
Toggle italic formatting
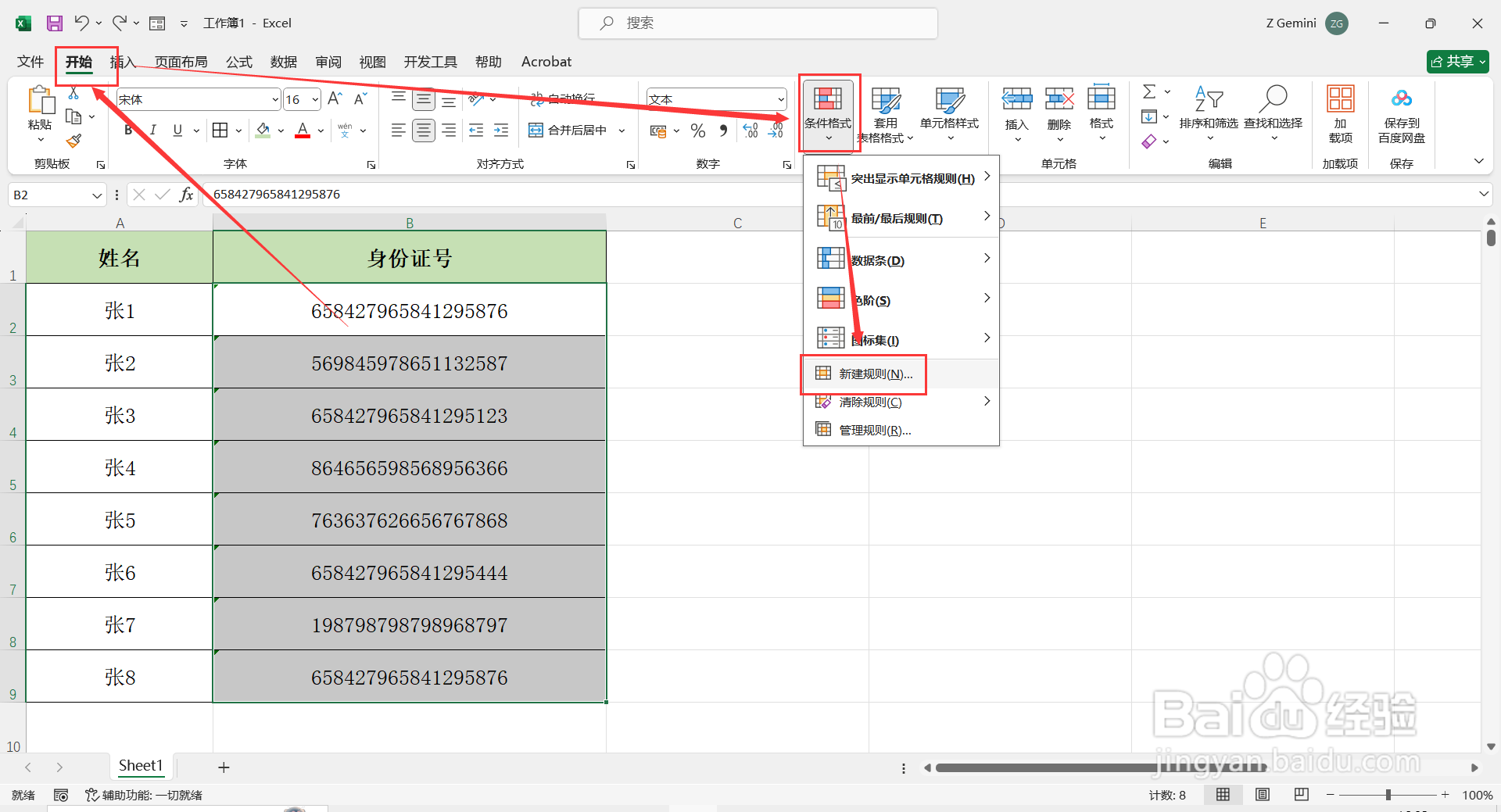point(153,130)
